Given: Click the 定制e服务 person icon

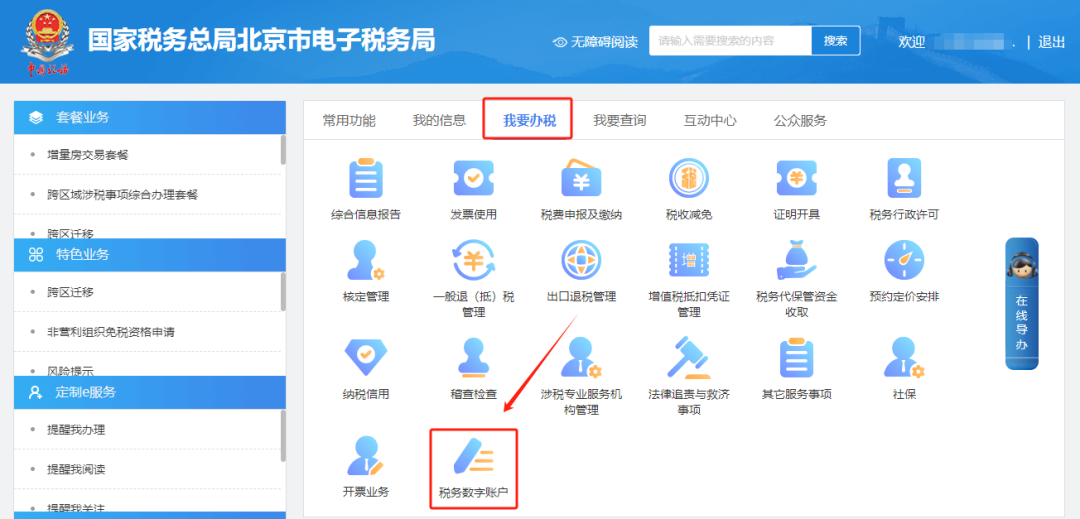Looking at the screenshot, I should click(37, 393).
